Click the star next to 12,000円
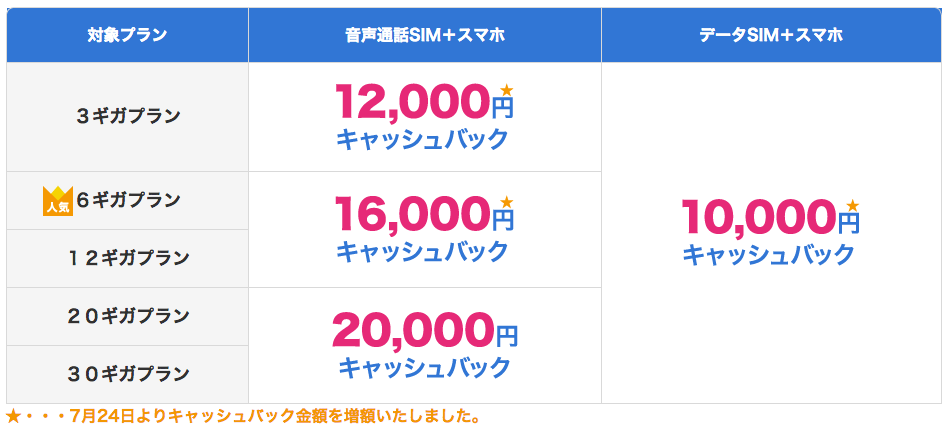The height and width of the screenshot is (429, 949). click(x=507, y=90)
